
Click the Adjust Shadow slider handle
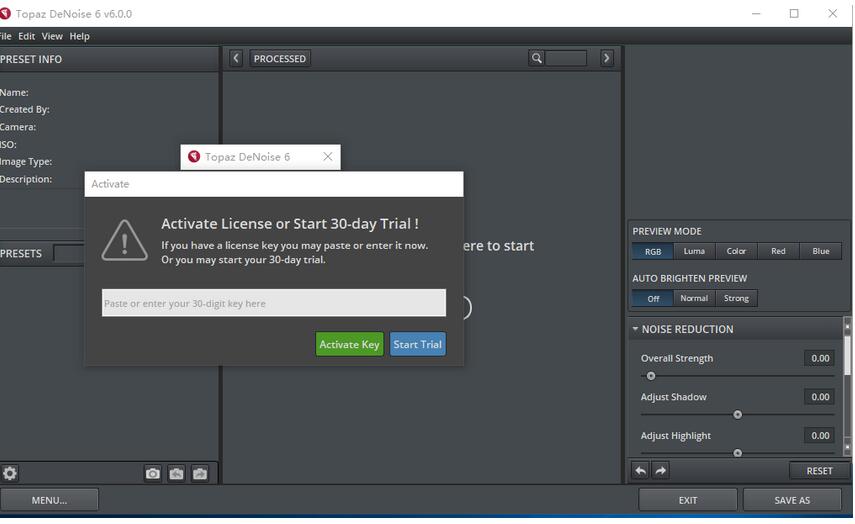click(x=737, y=414)
